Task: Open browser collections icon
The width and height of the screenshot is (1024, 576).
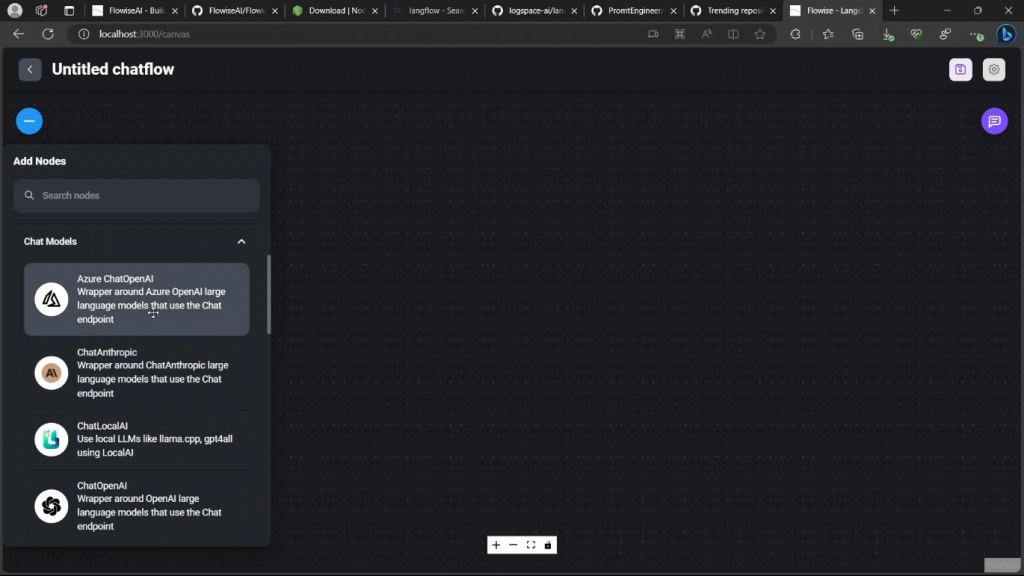Action: pos(857,34)
